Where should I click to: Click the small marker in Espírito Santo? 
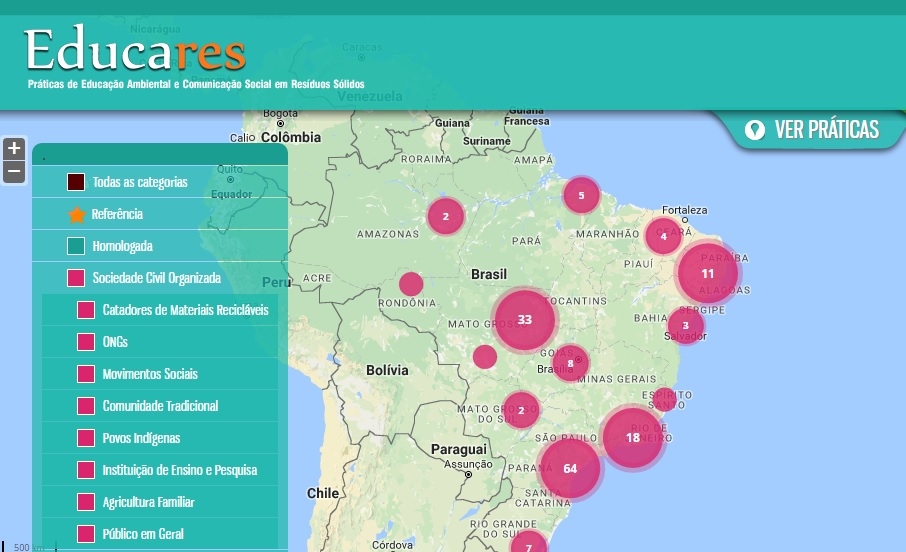[664, 399]
